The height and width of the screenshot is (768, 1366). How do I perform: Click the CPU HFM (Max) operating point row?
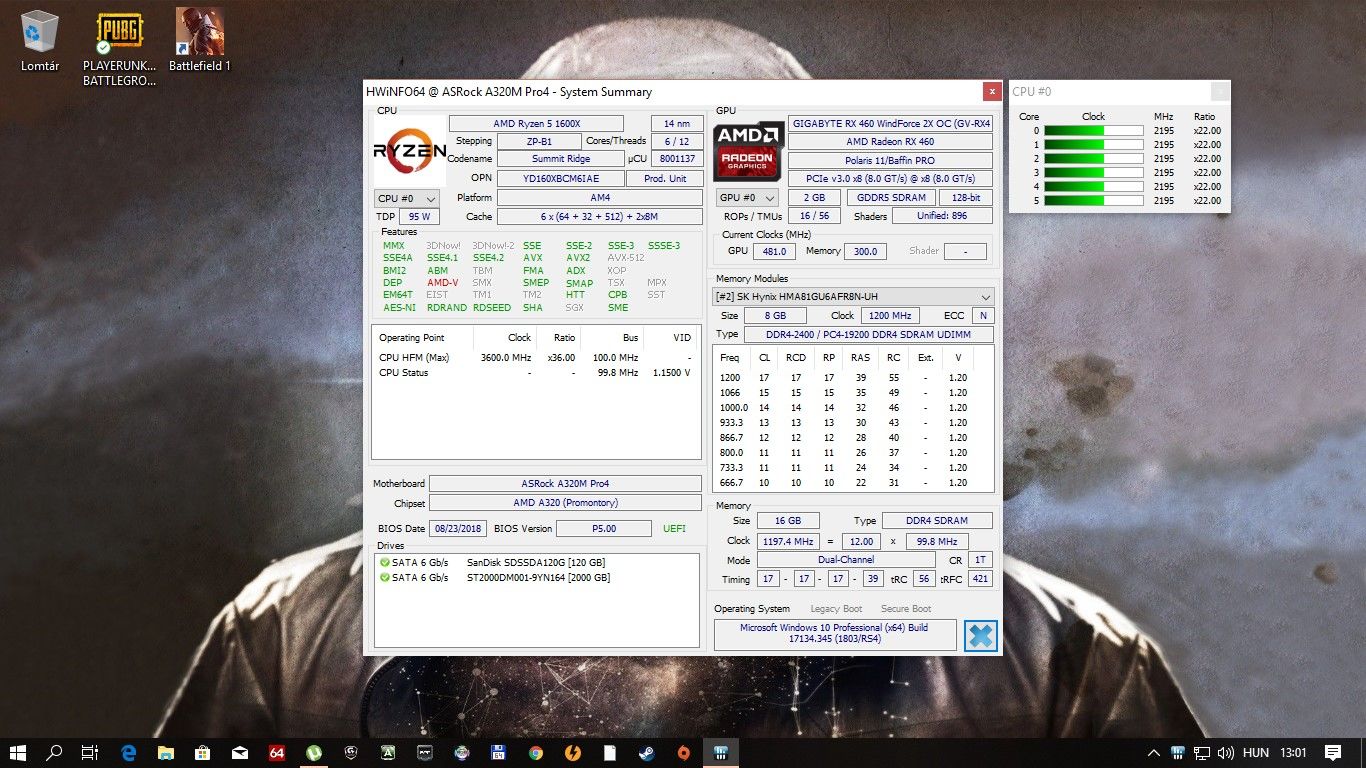(x=535, y=358)
